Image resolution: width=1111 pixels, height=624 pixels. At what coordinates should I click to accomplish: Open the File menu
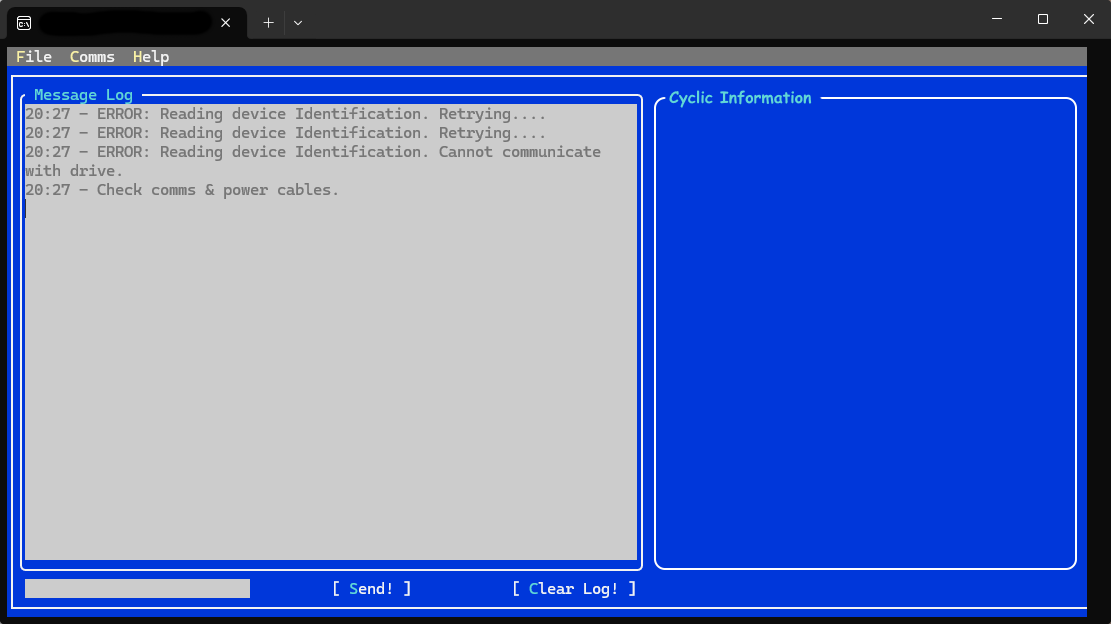click(x=33, y=57)
